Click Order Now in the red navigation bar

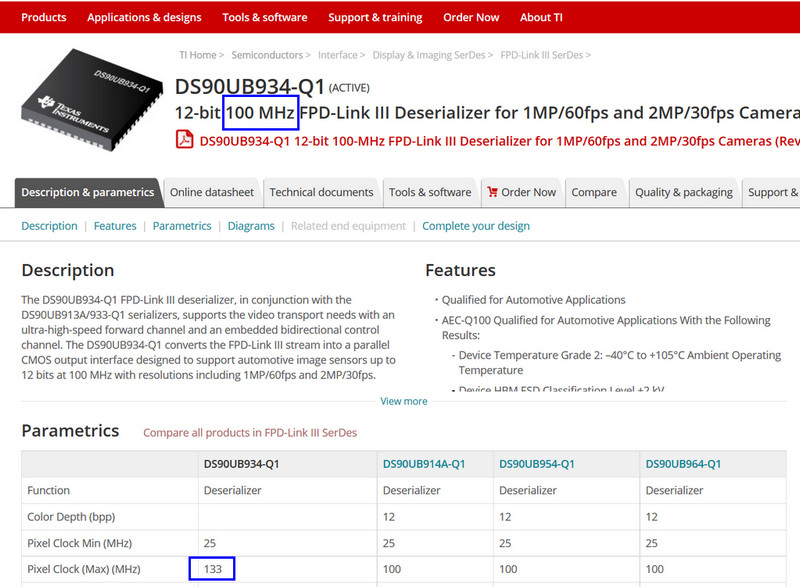(x=471, y=17)
